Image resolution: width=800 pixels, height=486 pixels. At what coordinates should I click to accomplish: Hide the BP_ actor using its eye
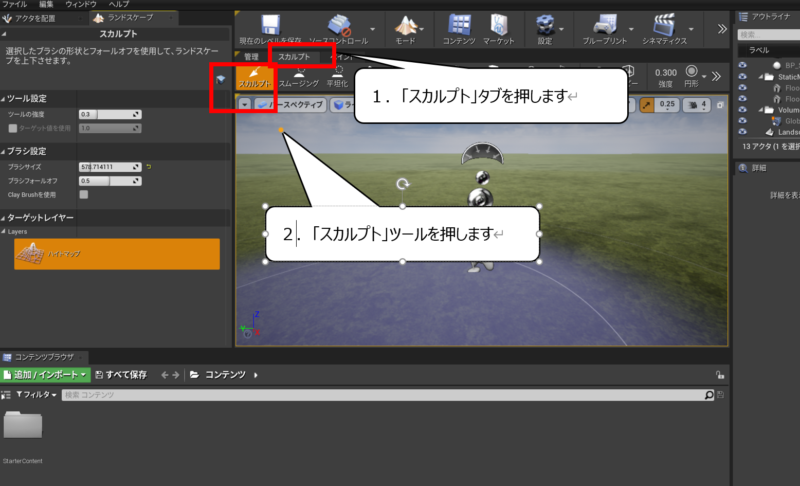tap(742, 65)
